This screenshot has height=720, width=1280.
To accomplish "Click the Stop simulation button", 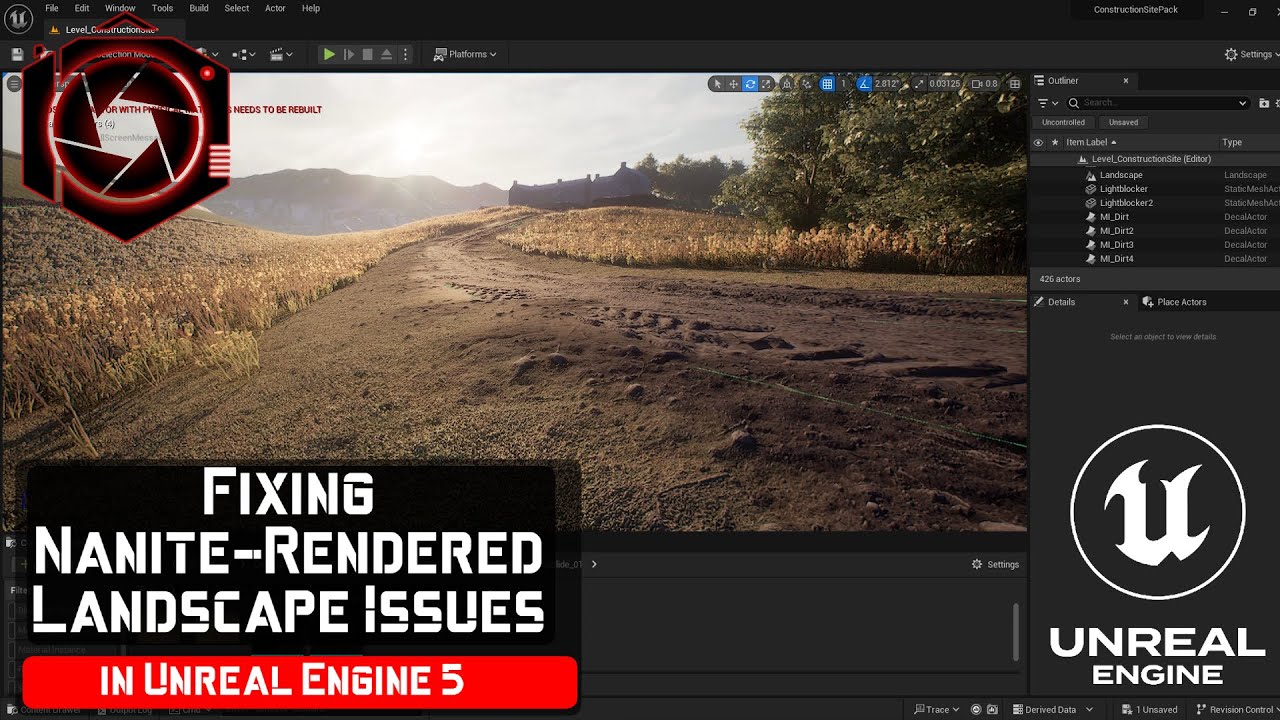I will [367, 54].
